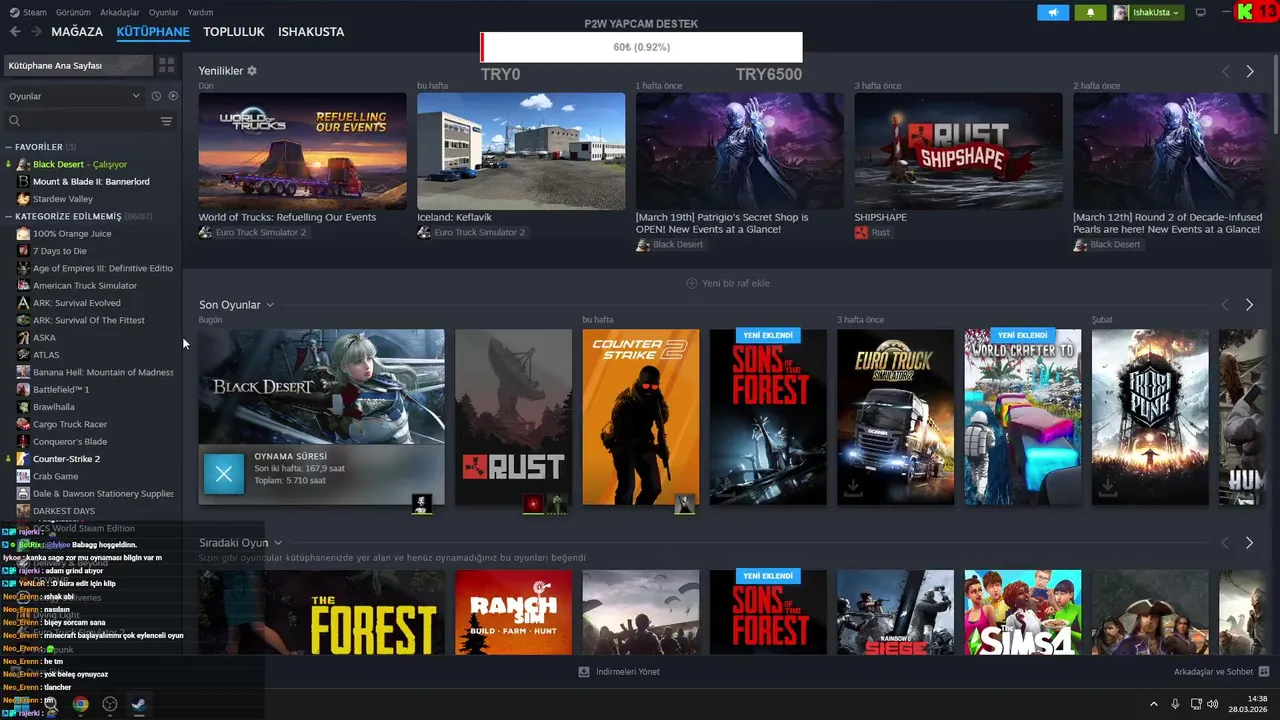Sort by recent activity clock icon

[x=156, y=96]
